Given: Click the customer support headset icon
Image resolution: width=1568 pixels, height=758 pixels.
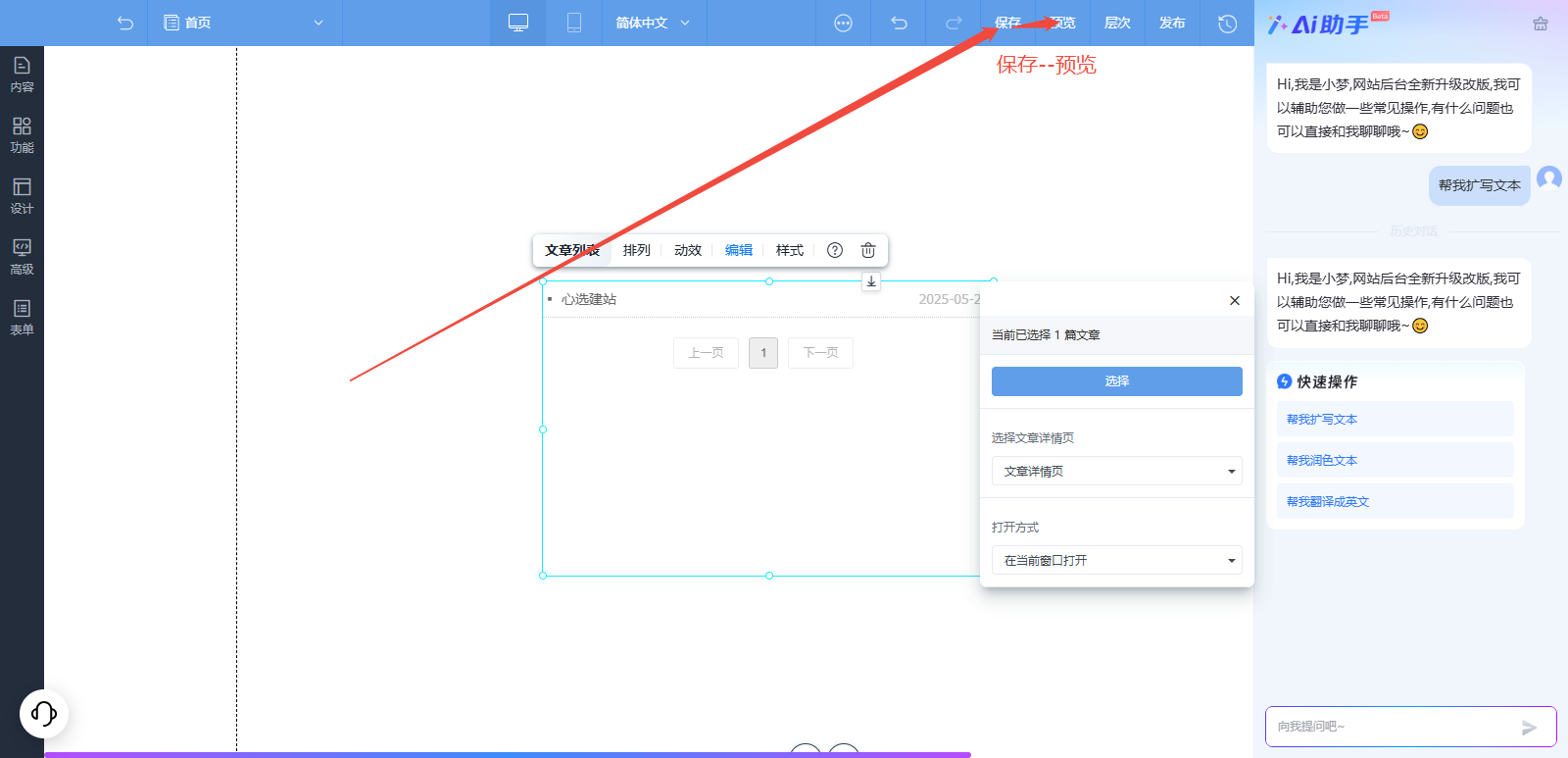Looking at the screenshot, I should point(44,713).
